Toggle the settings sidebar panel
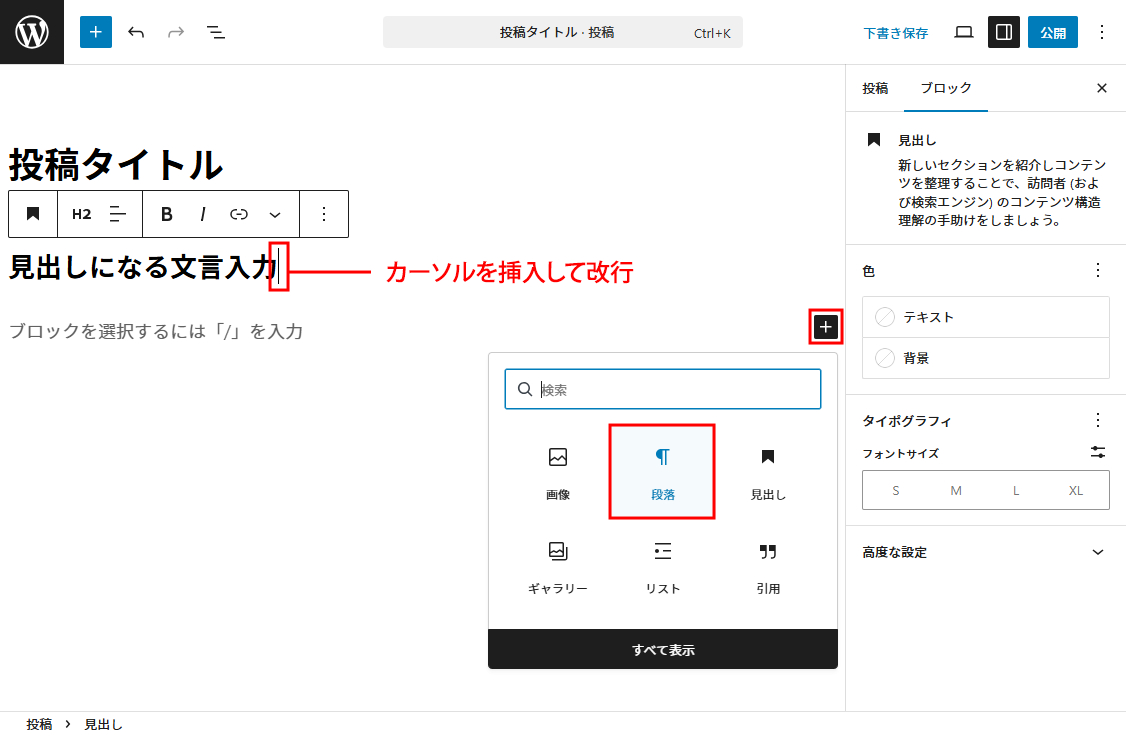This screenshot has width=1126, height=736. [1004, 32]
